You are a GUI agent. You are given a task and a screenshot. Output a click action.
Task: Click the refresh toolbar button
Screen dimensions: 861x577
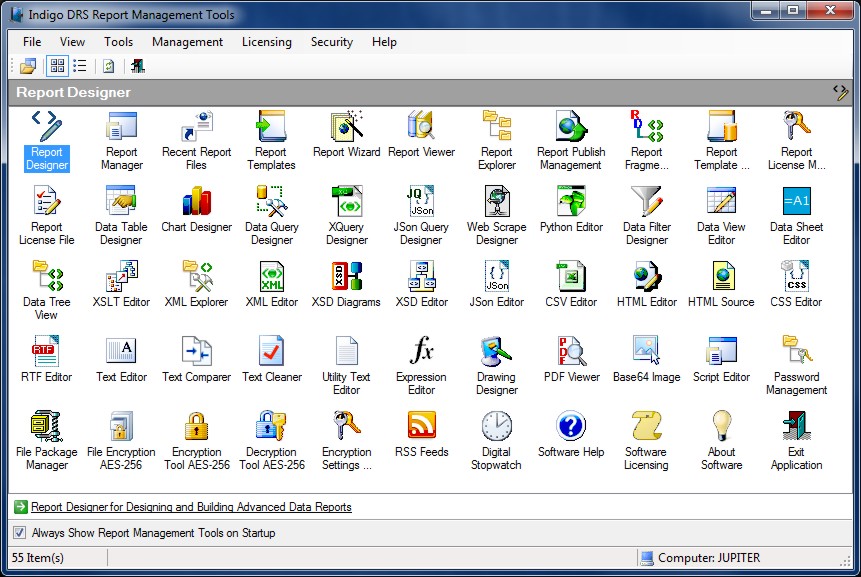pyautogui.click(x=108, y=66)
